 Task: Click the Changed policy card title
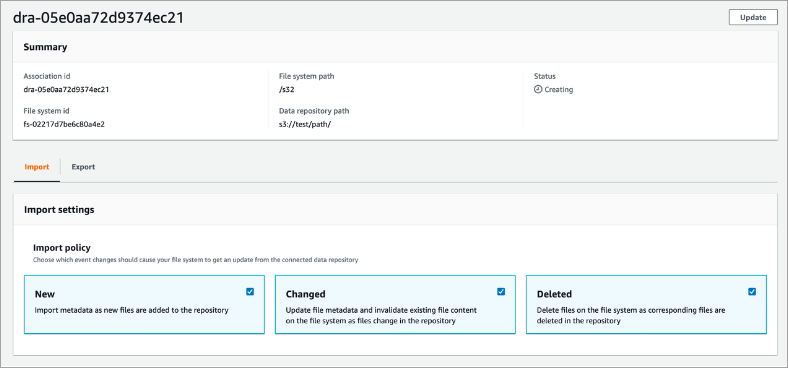coord(306,294)
